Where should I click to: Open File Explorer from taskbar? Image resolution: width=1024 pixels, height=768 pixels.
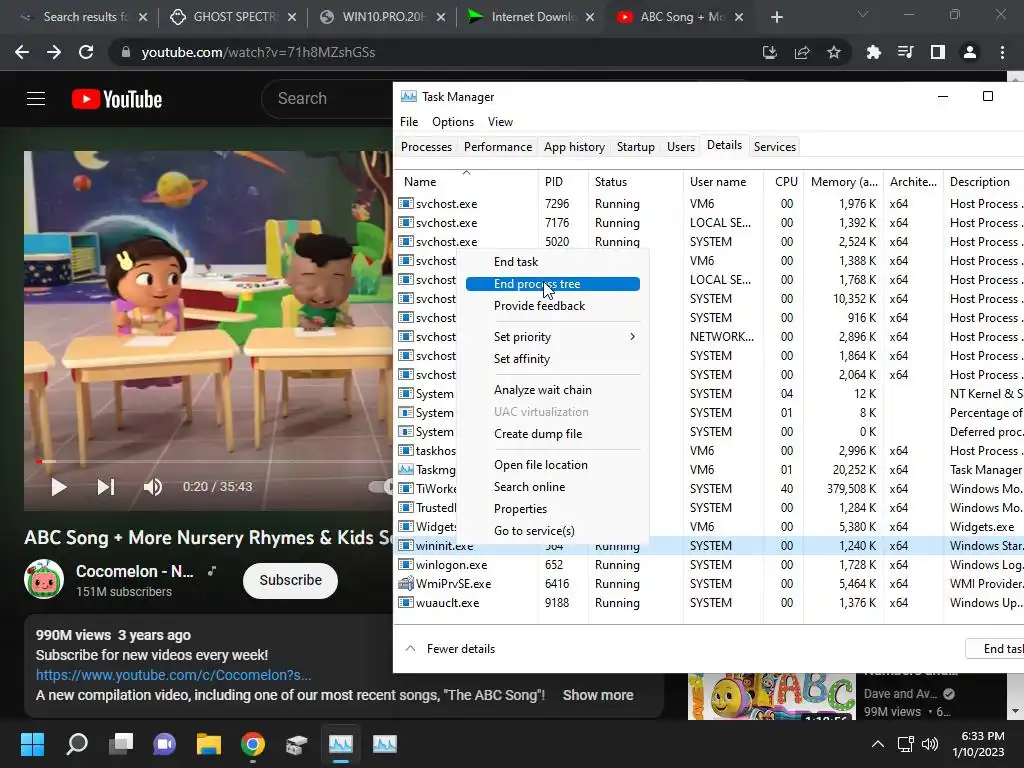click(x=209, y=744)
